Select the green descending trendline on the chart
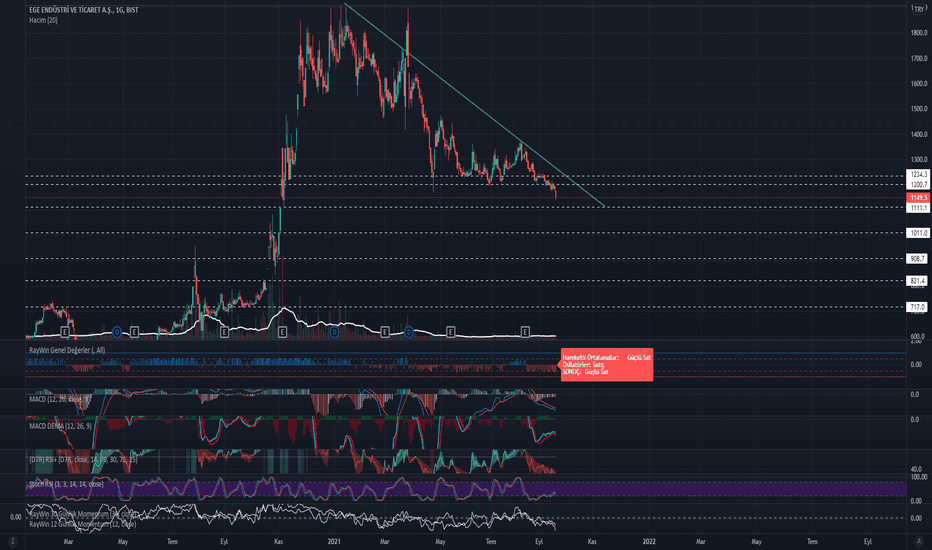Screen dimensions: 932x550 pyautogui.click(x=476, y=107)
